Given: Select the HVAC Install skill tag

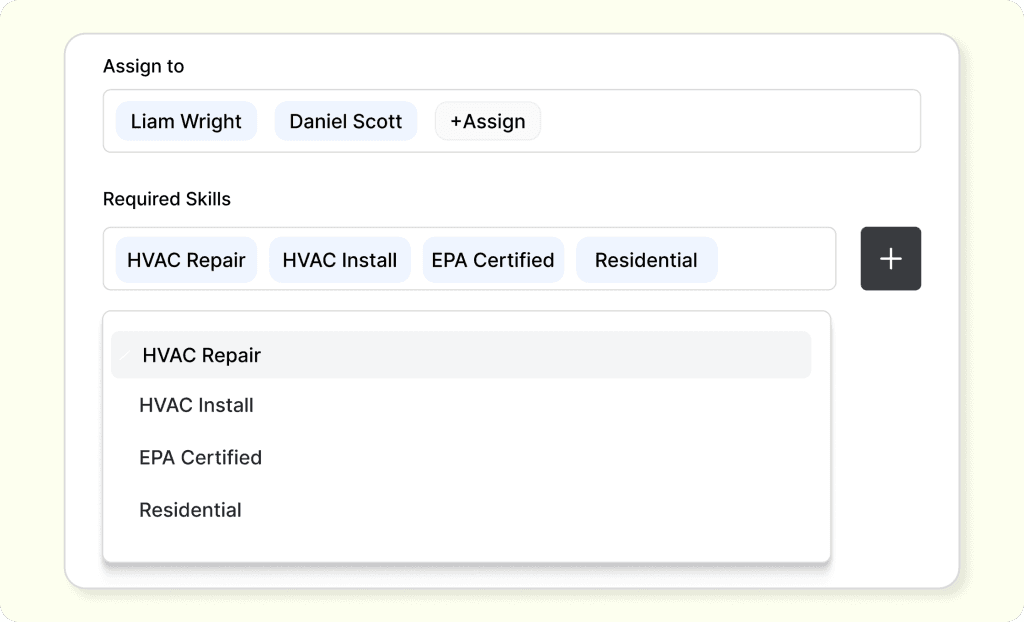Looking at the screenshot, I should tap(339, 259).
